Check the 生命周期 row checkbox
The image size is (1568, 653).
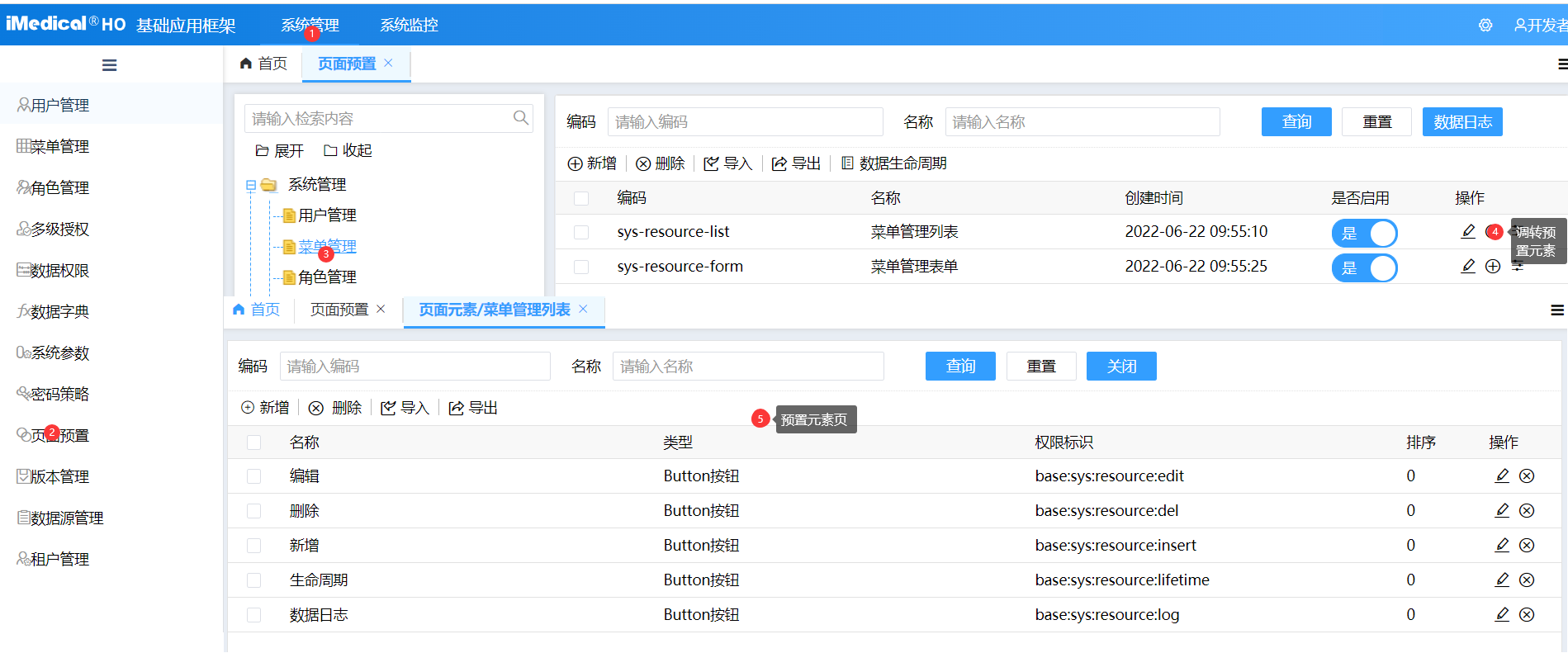[254, 580]
